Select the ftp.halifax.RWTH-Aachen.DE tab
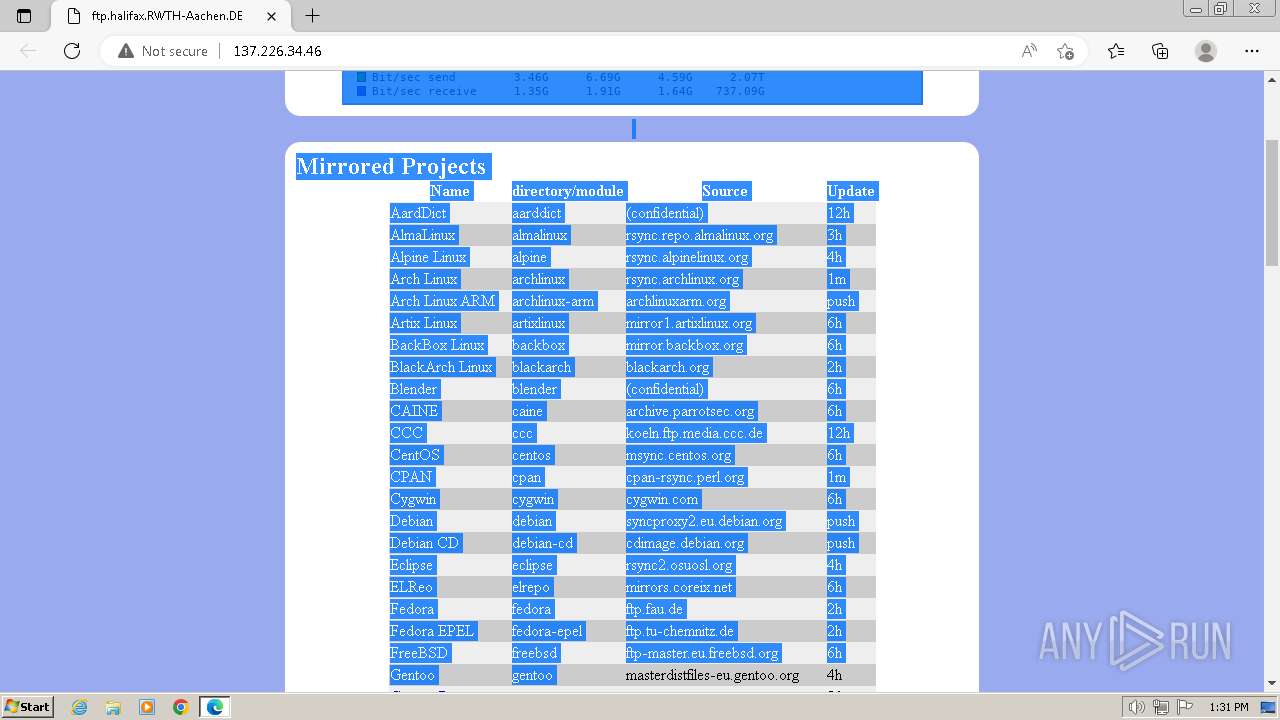This screenshot has width=1280, height=720. [x=170, y=16]
